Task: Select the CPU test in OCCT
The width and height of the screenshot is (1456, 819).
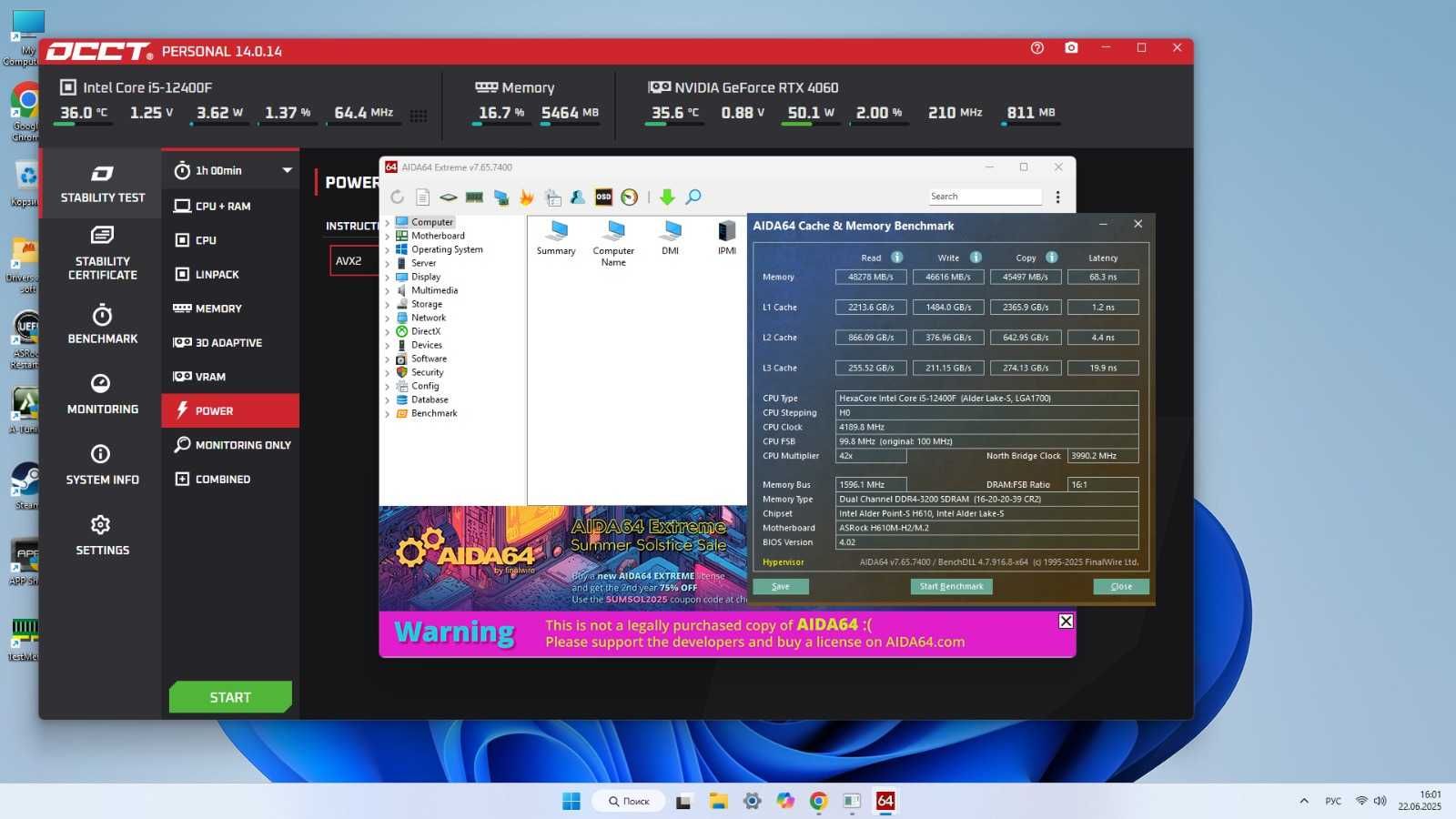Action: (x=230, y=240)
